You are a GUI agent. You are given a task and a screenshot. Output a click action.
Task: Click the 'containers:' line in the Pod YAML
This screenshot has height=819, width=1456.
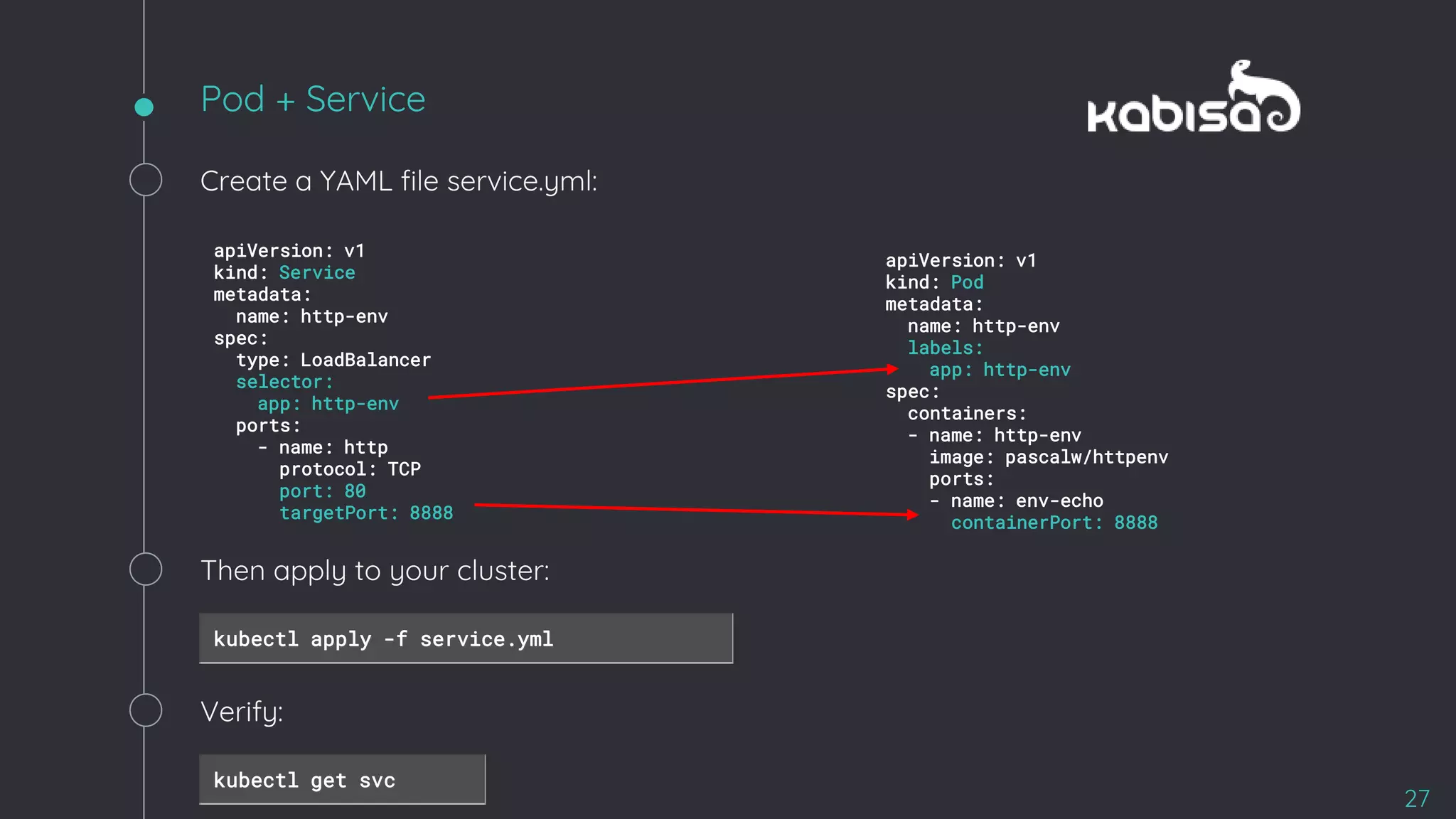[967, 413]
